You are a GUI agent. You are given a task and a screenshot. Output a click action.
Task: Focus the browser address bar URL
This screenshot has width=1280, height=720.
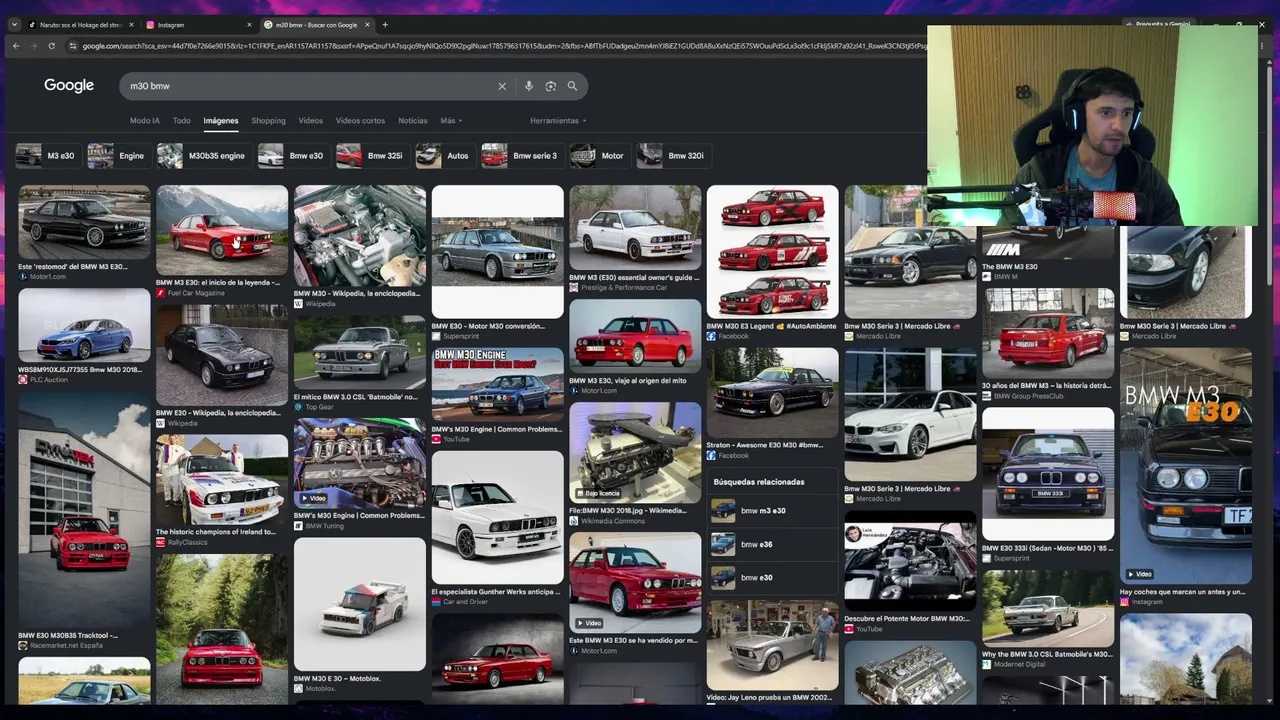(x=505, y=46)
